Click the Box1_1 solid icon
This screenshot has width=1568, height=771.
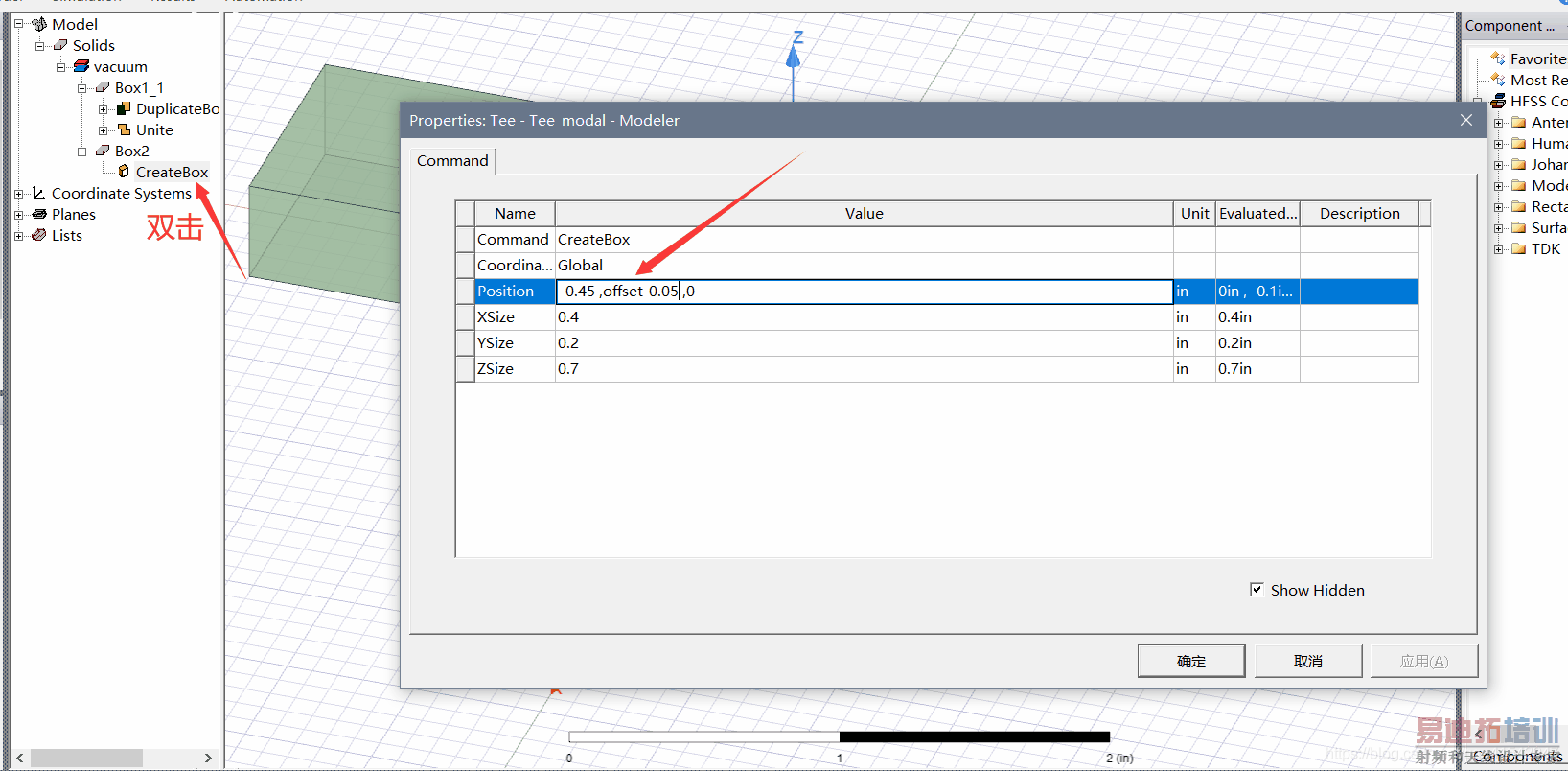103,87
